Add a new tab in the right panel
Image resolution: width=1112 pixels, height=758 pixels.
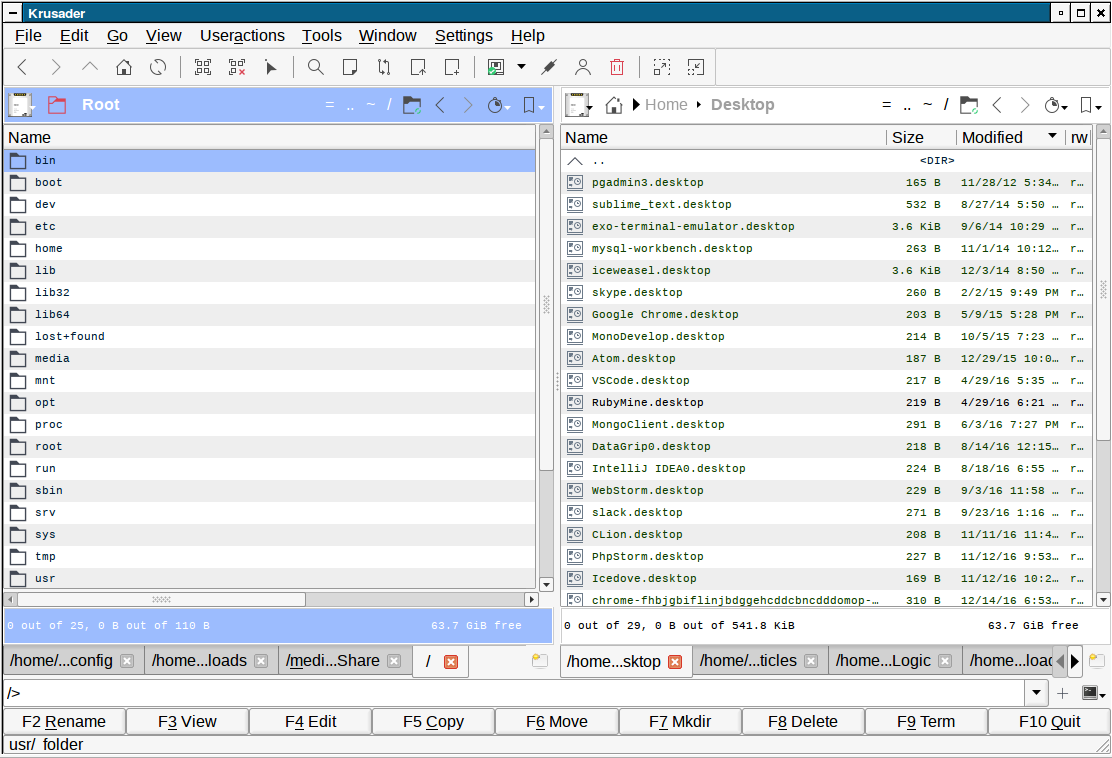1096,661
